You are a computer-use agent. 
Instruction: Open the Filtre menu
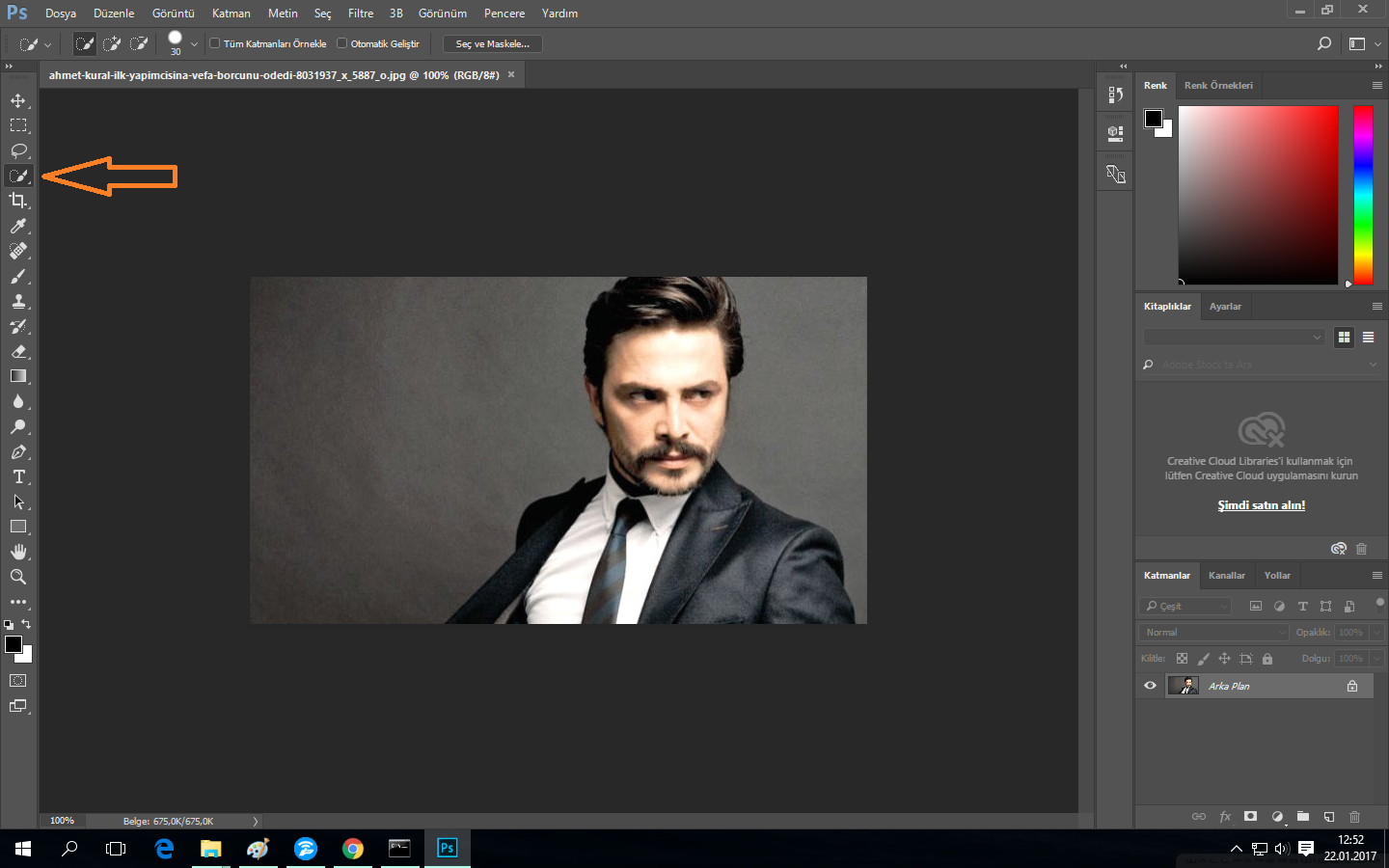(361, 14)
